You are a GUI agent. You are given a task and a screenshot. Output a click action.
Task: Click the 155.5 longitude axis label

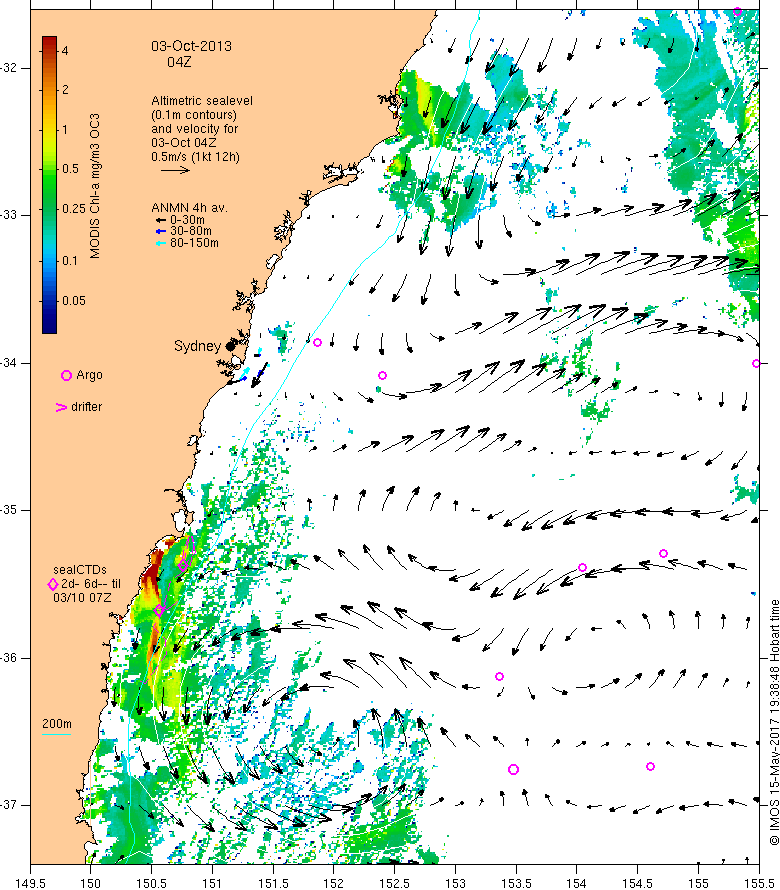click(759, 883)
